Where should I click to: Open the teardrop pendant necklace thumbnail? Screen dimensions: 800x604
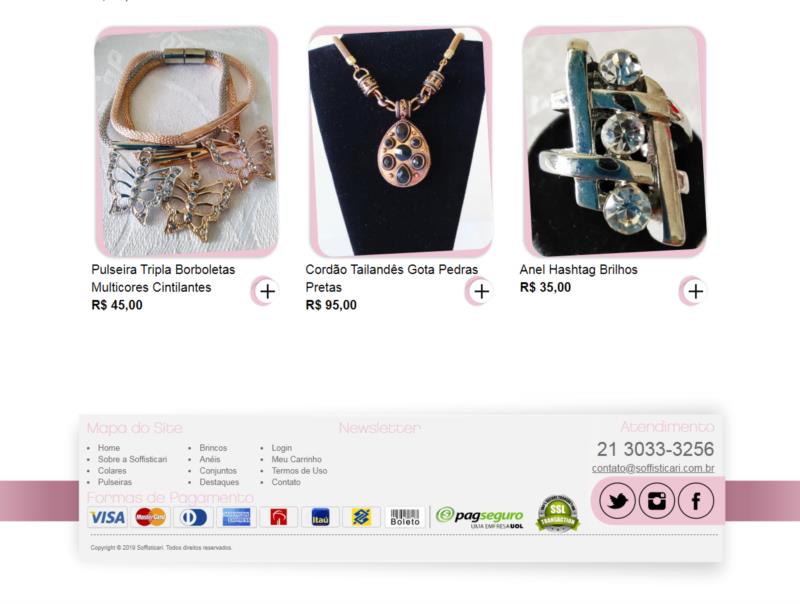click(401, 141)
